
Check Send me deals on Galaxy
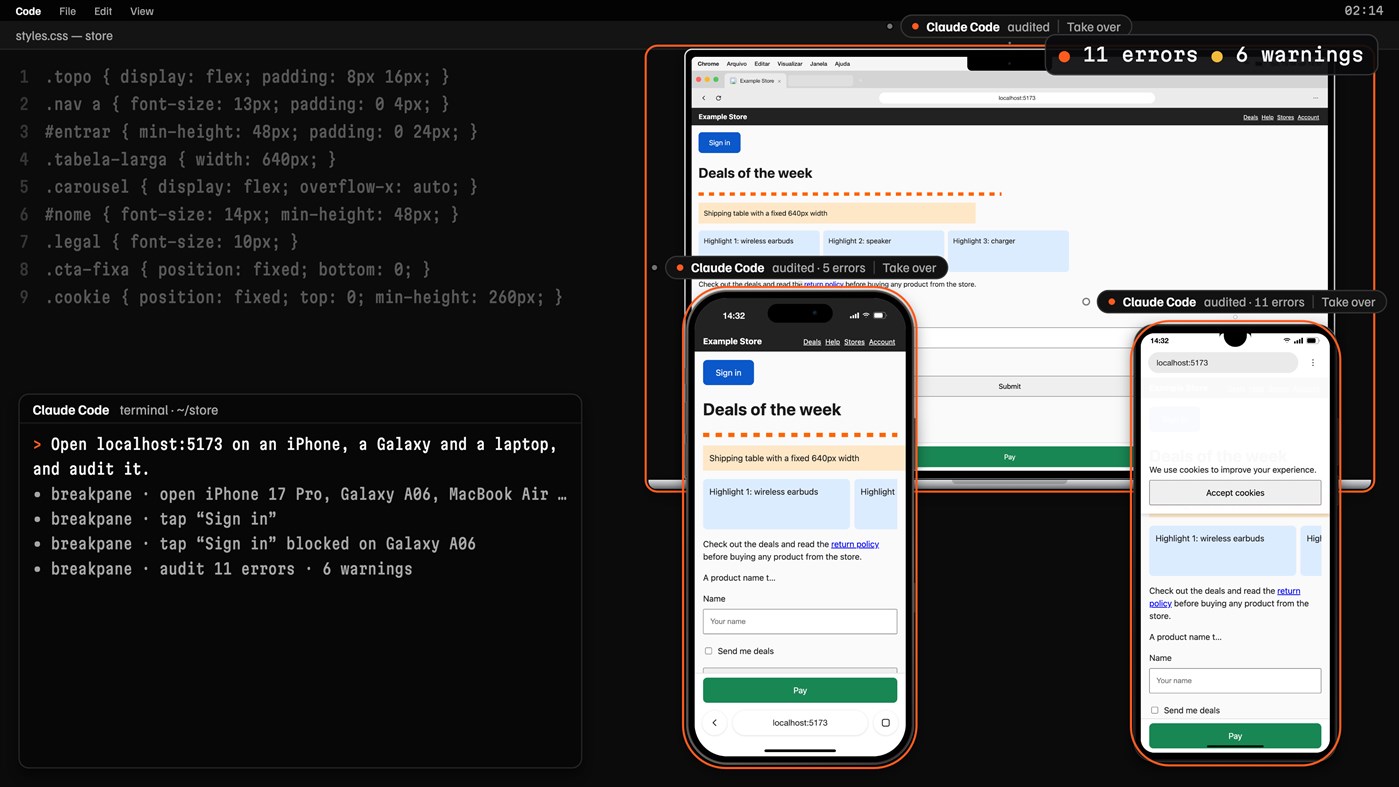[1155, 710]
